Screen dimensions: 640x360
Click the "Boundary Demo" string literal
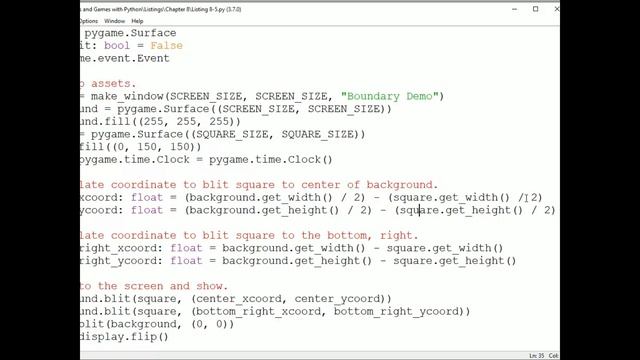pyautogui.click(x=389, y=96)
